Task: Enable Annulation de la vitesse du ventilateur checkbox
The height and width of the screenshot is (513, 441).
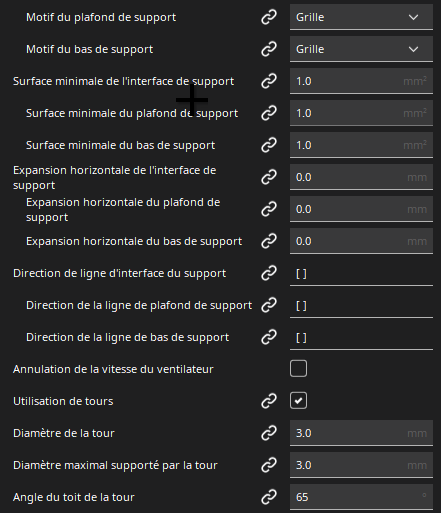Action: 298,369
